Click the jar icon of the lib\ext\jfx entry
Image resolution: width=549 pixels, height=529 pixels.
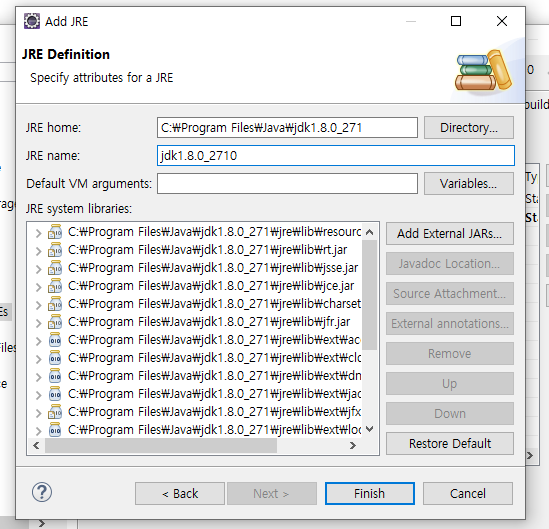(55, 412)
